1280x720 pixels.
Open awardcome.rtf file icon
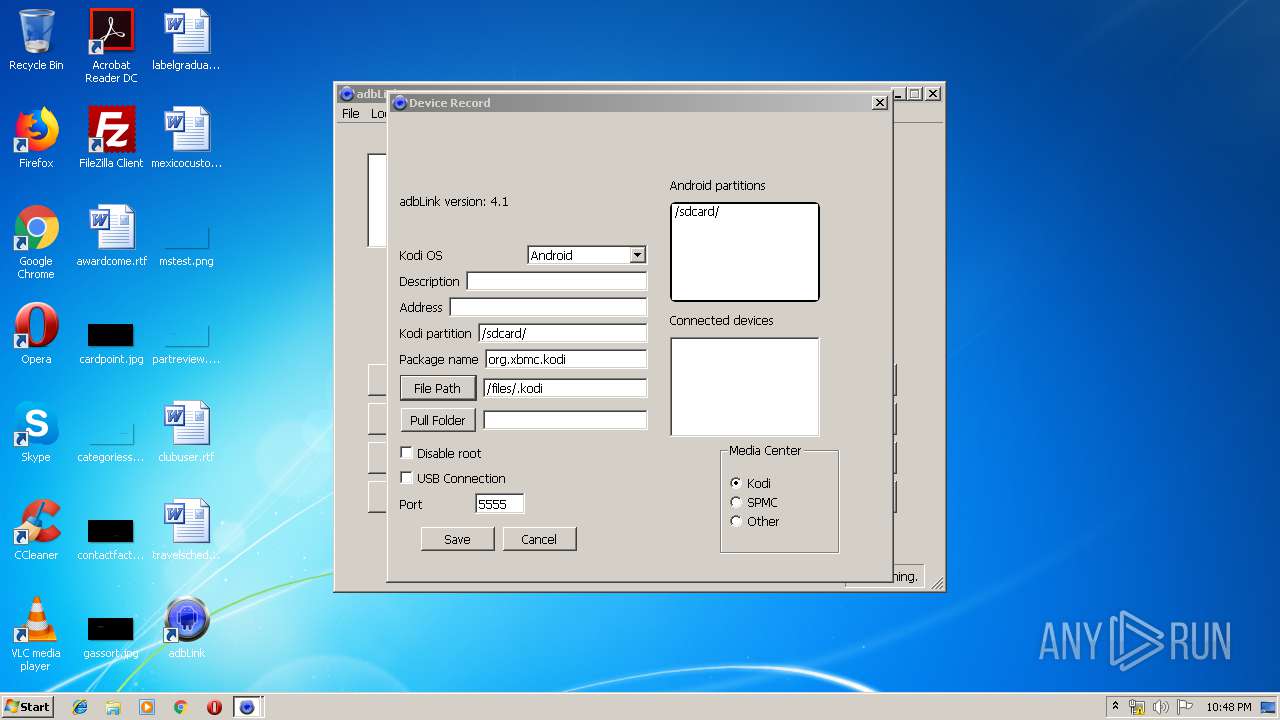click(111, 236)
